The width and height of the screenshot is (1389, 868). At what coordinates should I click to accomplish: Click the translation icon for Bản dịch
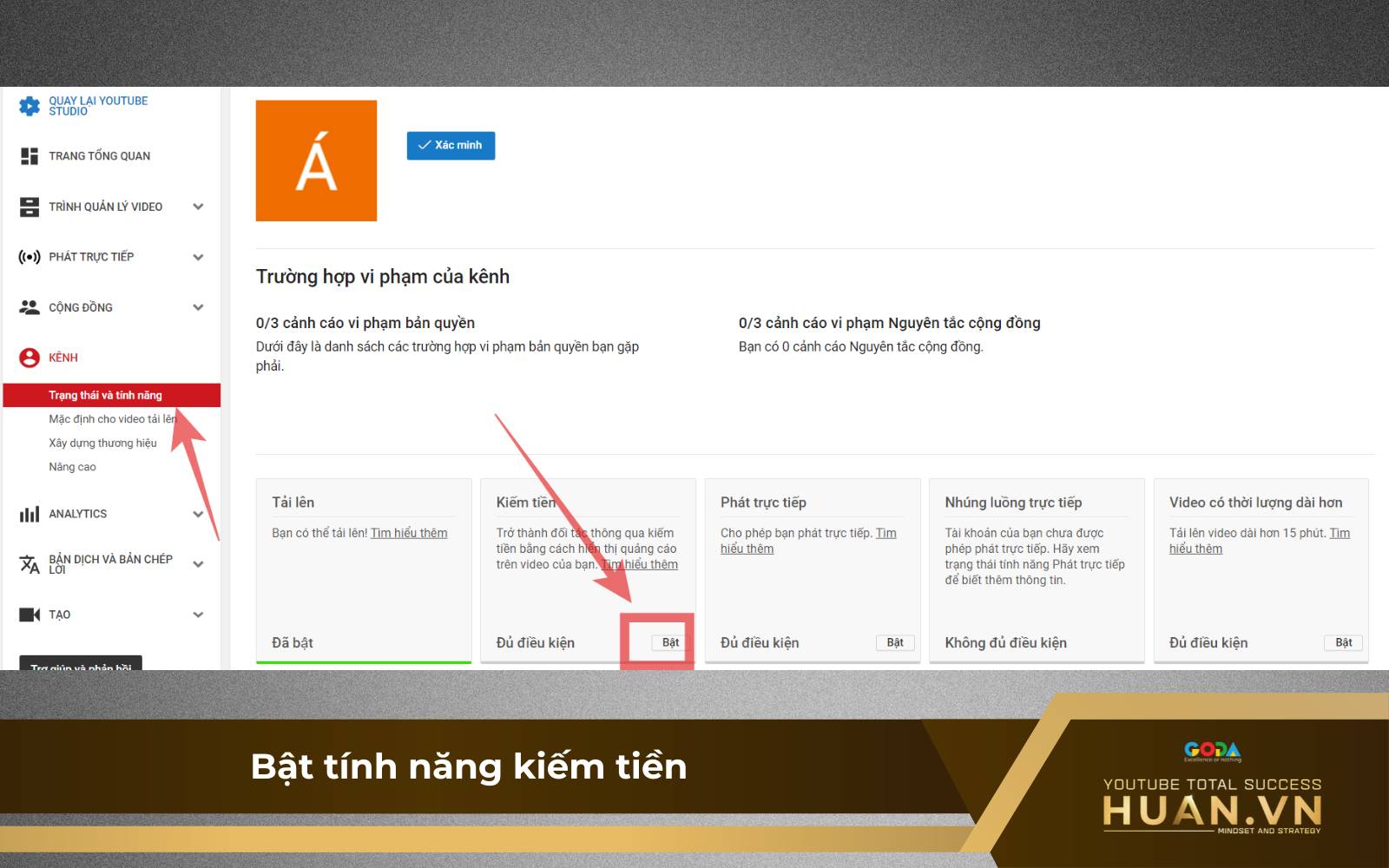pos(30,564)
